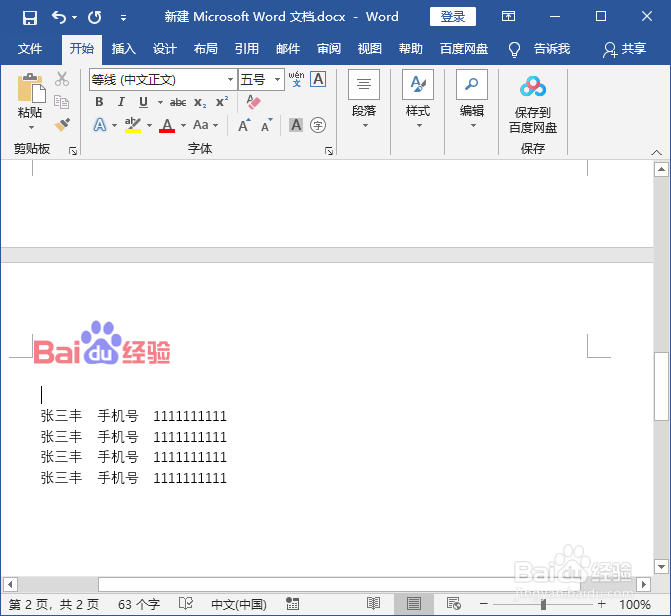Click the horizontal scrollbar right arrow
The image size is (671, 616).
point(643,584)
